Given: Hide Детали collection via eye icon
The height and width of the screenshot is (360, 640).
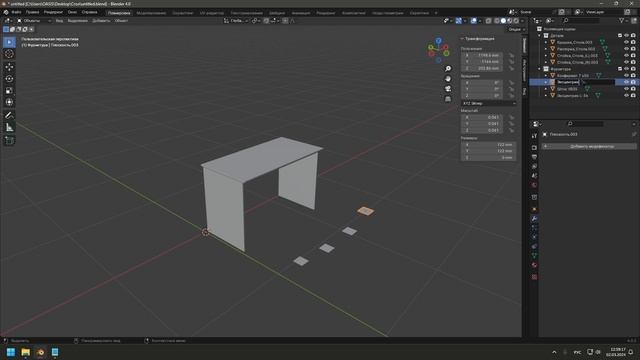Looking at the screenshot, I should click(x=627, y=36).
